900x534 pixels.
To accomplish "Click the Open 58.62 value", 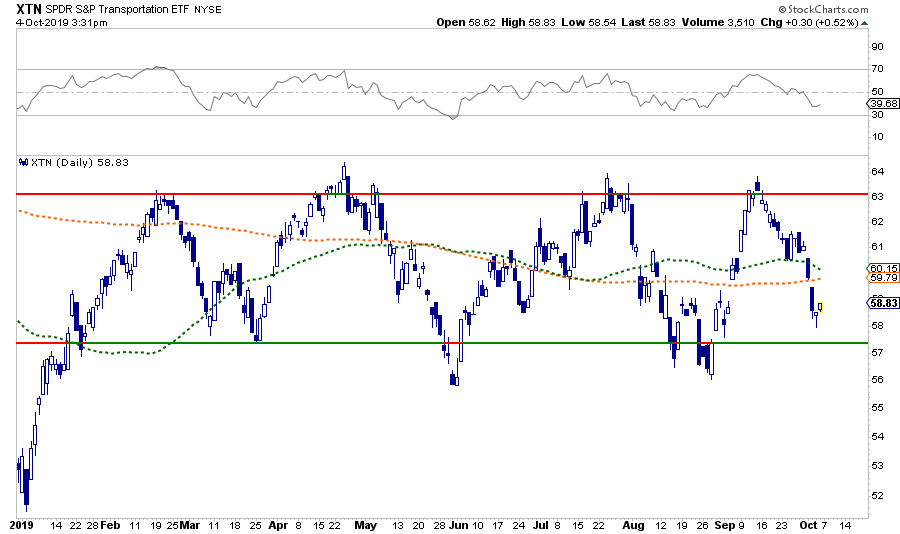I will [465, 22].
